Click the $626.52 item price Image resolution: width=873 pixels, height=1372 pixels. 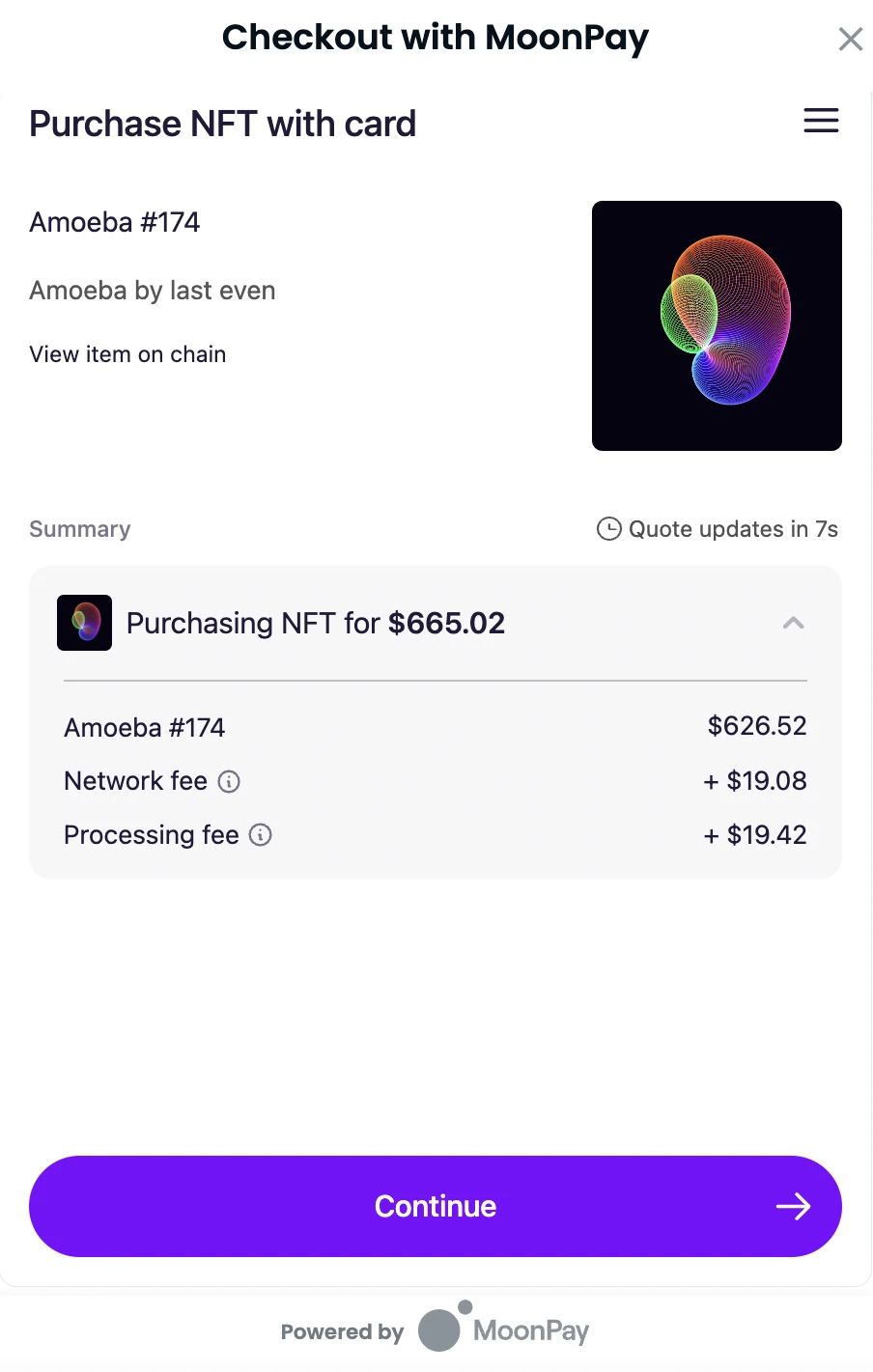pyautogui.click(x=757, y=726)
